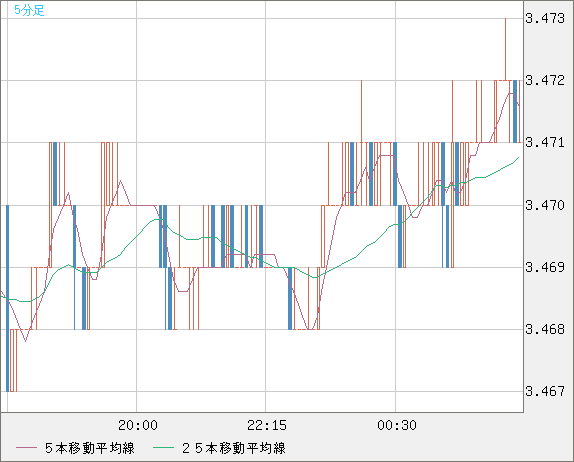This screenshot has height=462, width=574.
Task: Select the 00:30 time axis marker
Action: (x=397, y=425)
